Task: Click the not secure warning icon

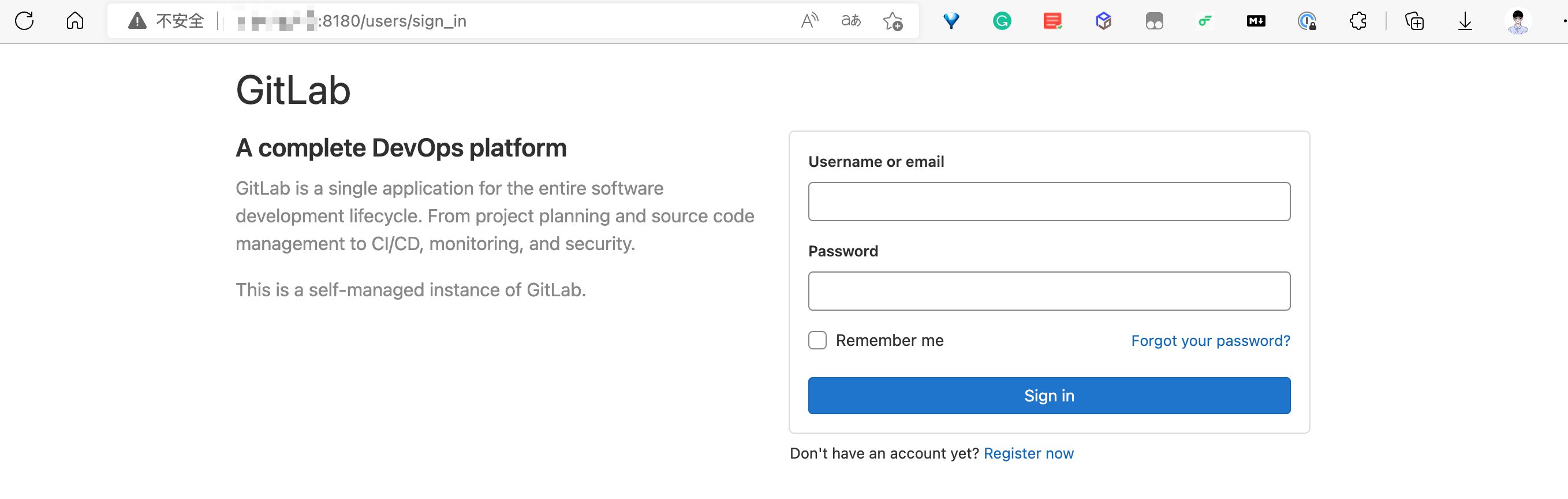Action: coord(137,21)
